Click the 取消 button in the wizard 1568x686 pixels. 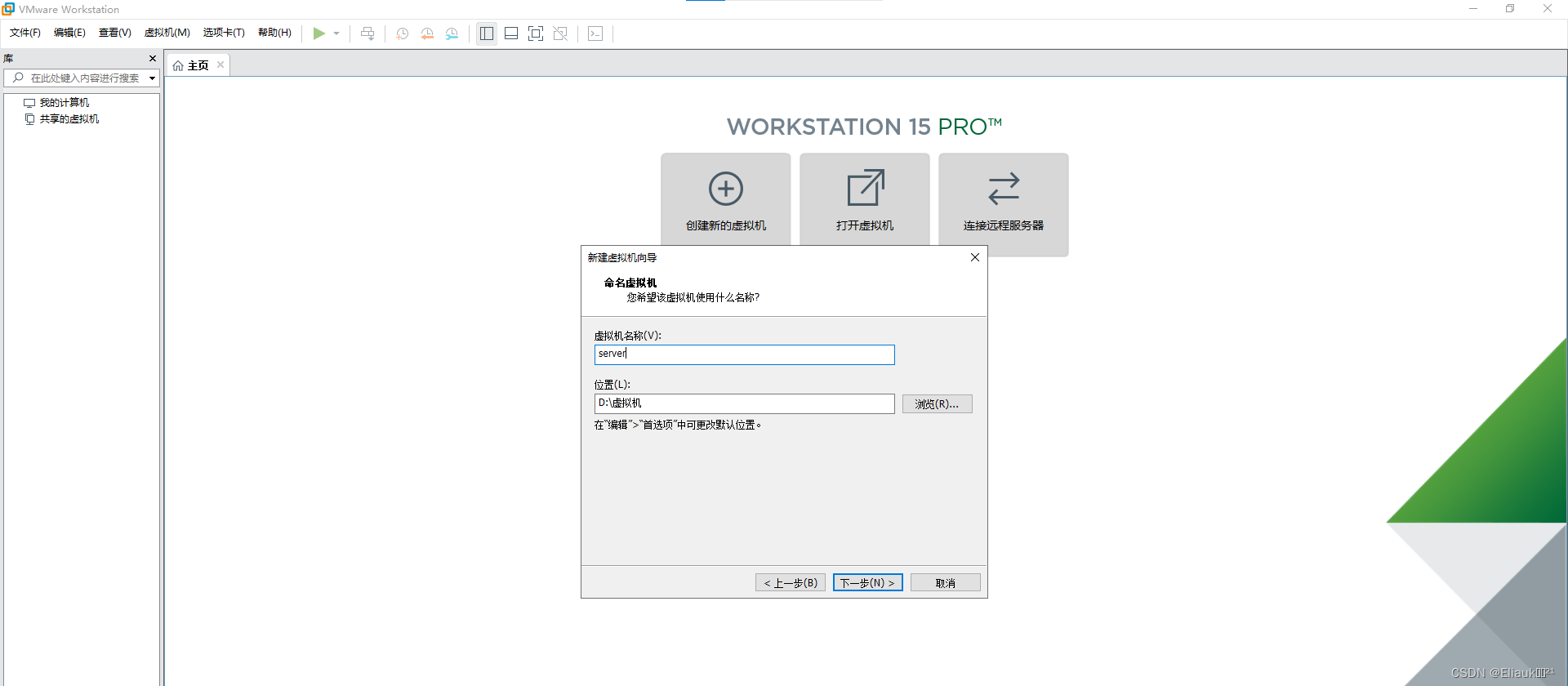click(x=946, y=583)
